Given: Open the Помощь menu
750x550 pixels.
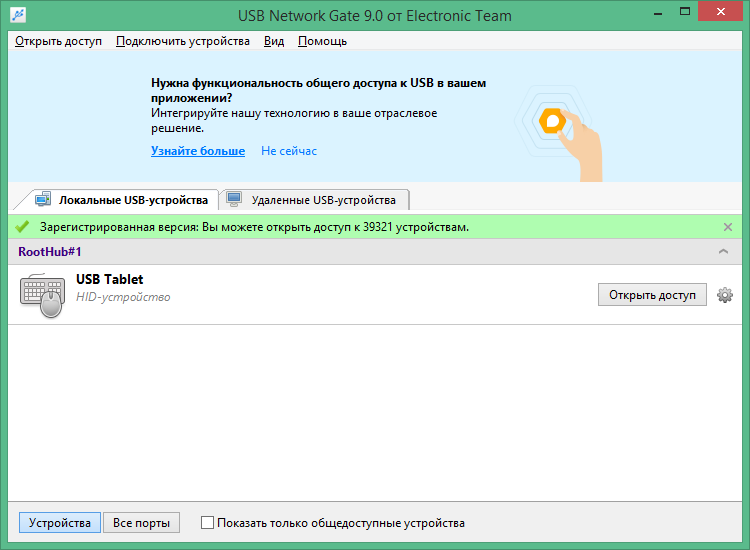Looking at the screenshot, I should click(x=322, y=41).
